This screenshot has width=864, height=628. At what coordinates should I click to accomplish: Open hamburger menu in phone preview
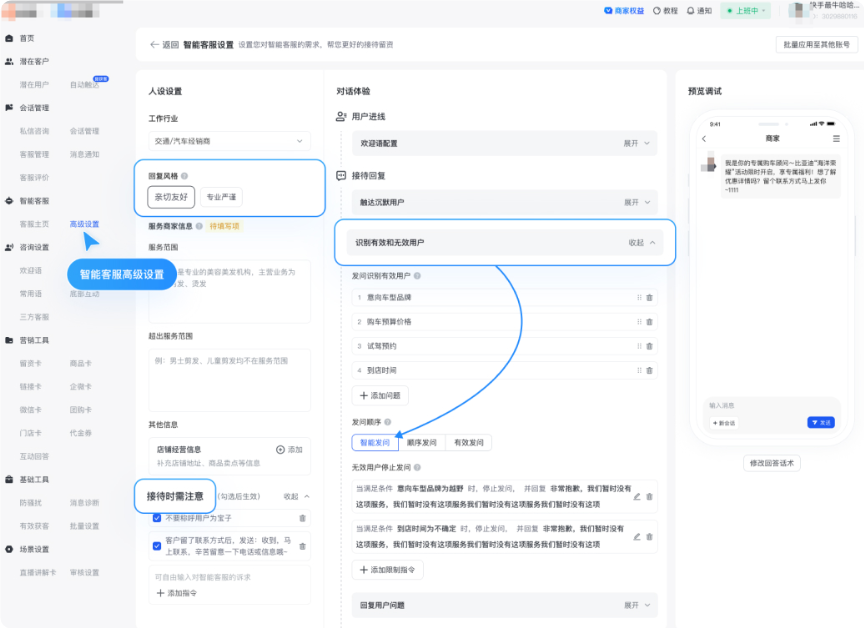pos(836,139)
